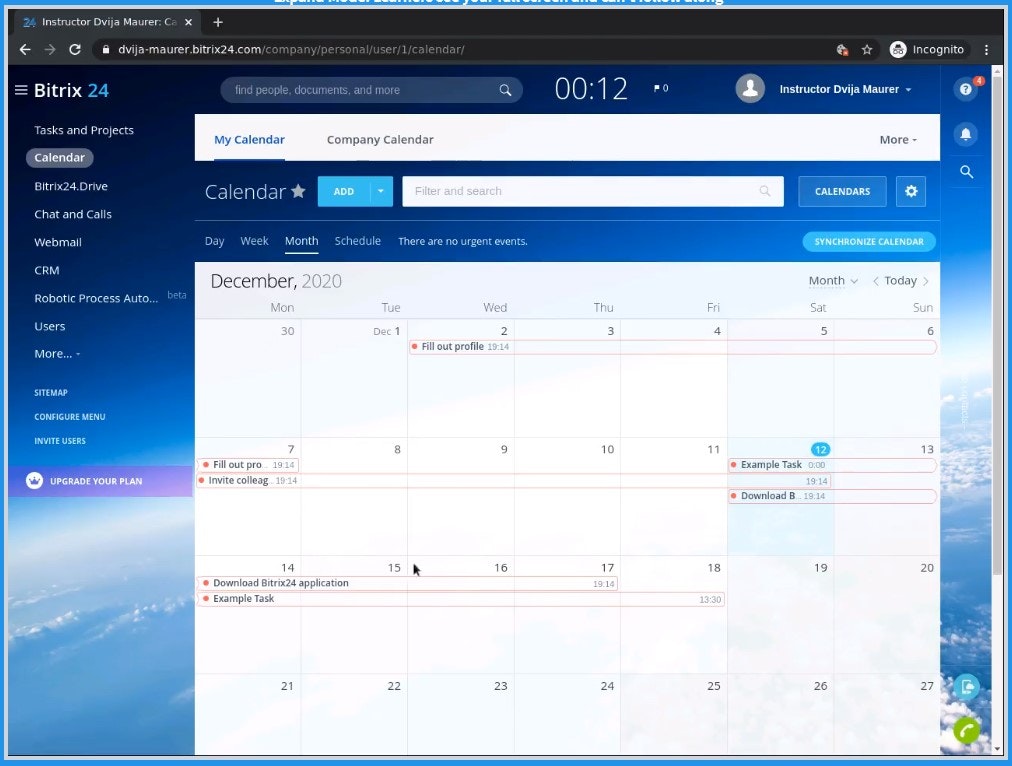The height and width of the screenshot is (766, 1012).
Task: Select the Schedule view
Action: point(358,241)
